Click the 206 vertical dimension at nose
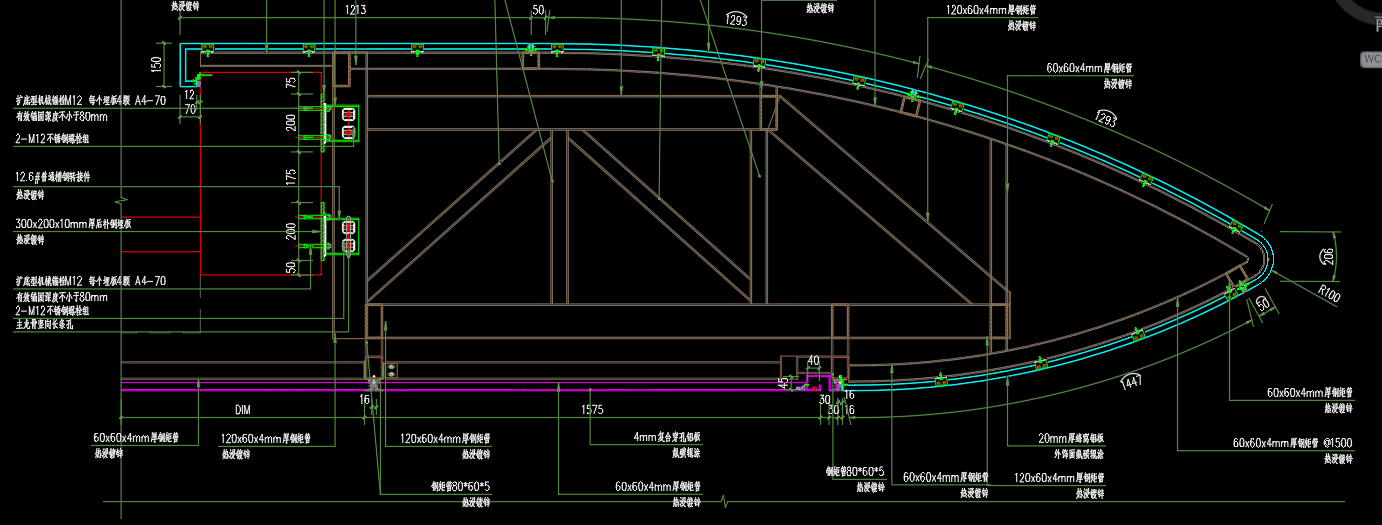 [1328, 255]
